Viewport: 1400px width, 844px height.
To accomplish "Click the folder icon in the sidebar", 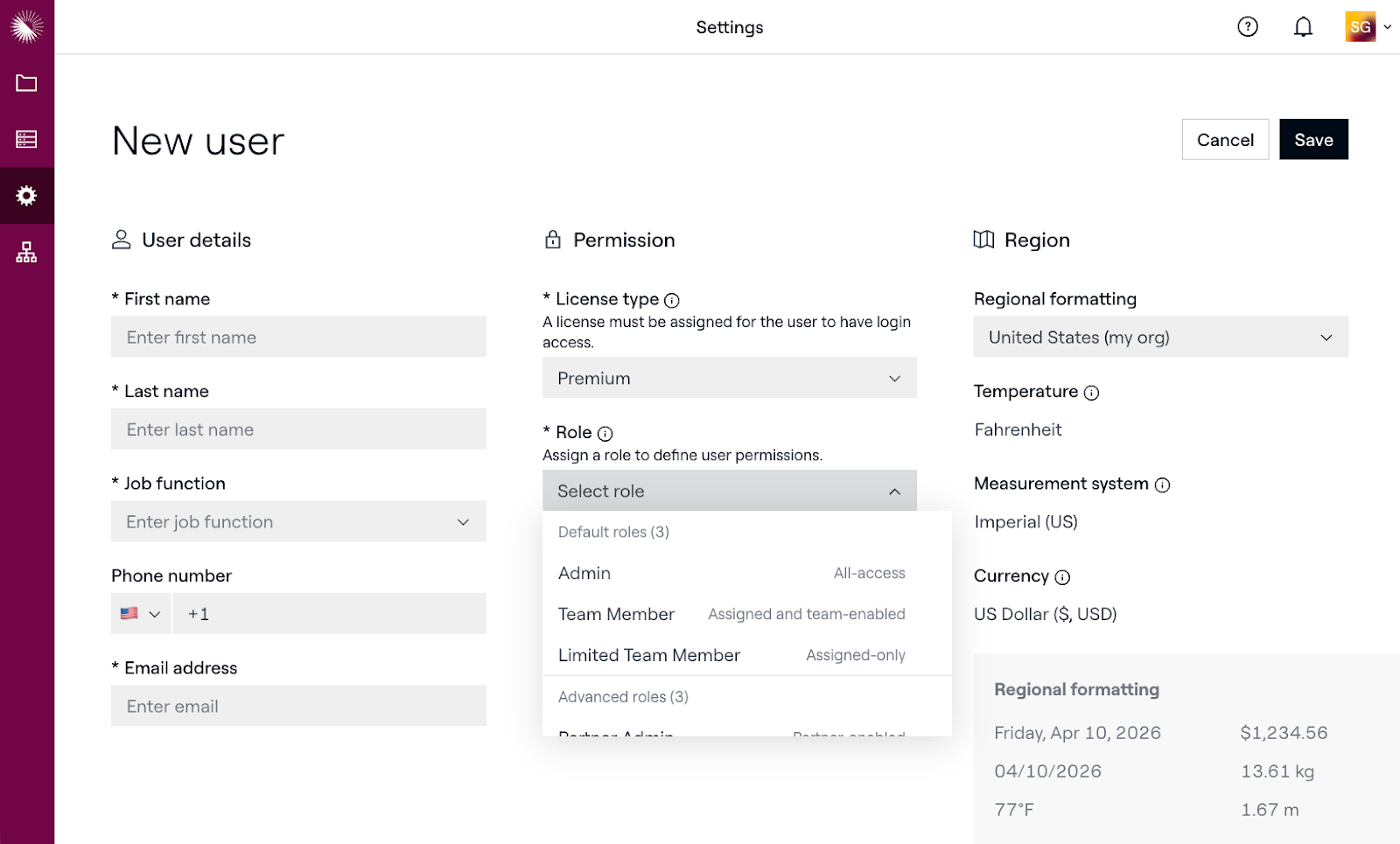I will [x=26, y=83].
